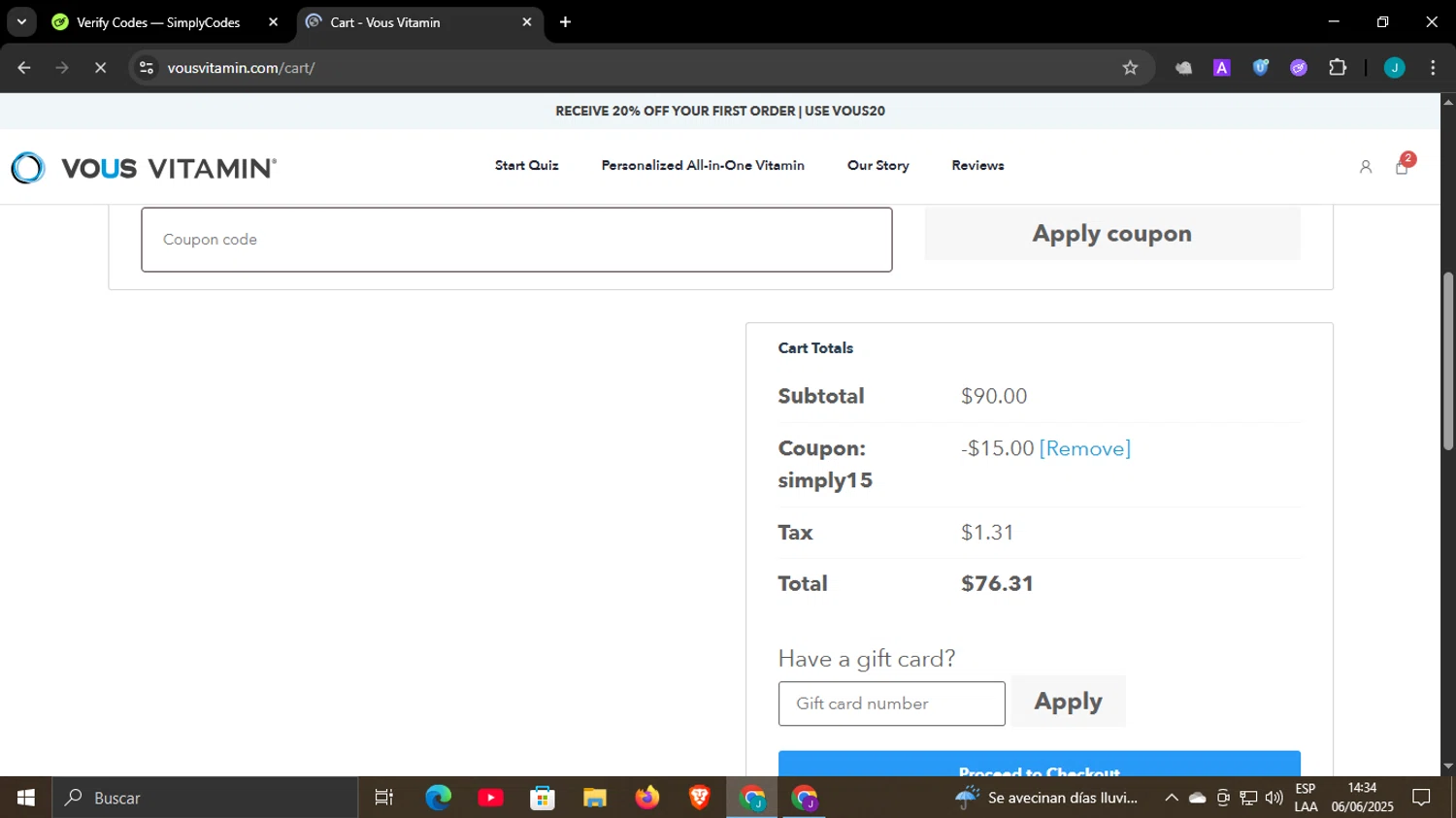Open the cloud extension icon

(1183, 68)
